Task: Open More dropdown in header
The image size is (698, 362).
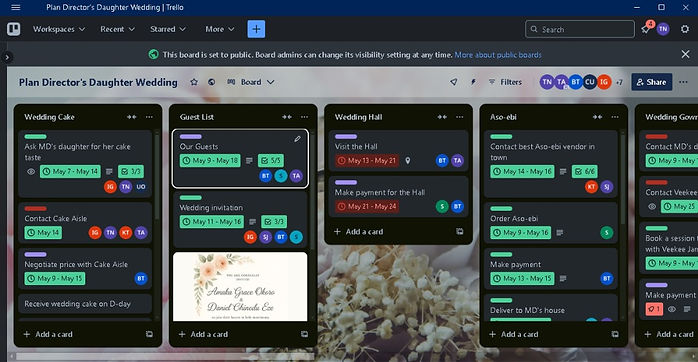Action: pyautogui.click(x=219, y=29)
